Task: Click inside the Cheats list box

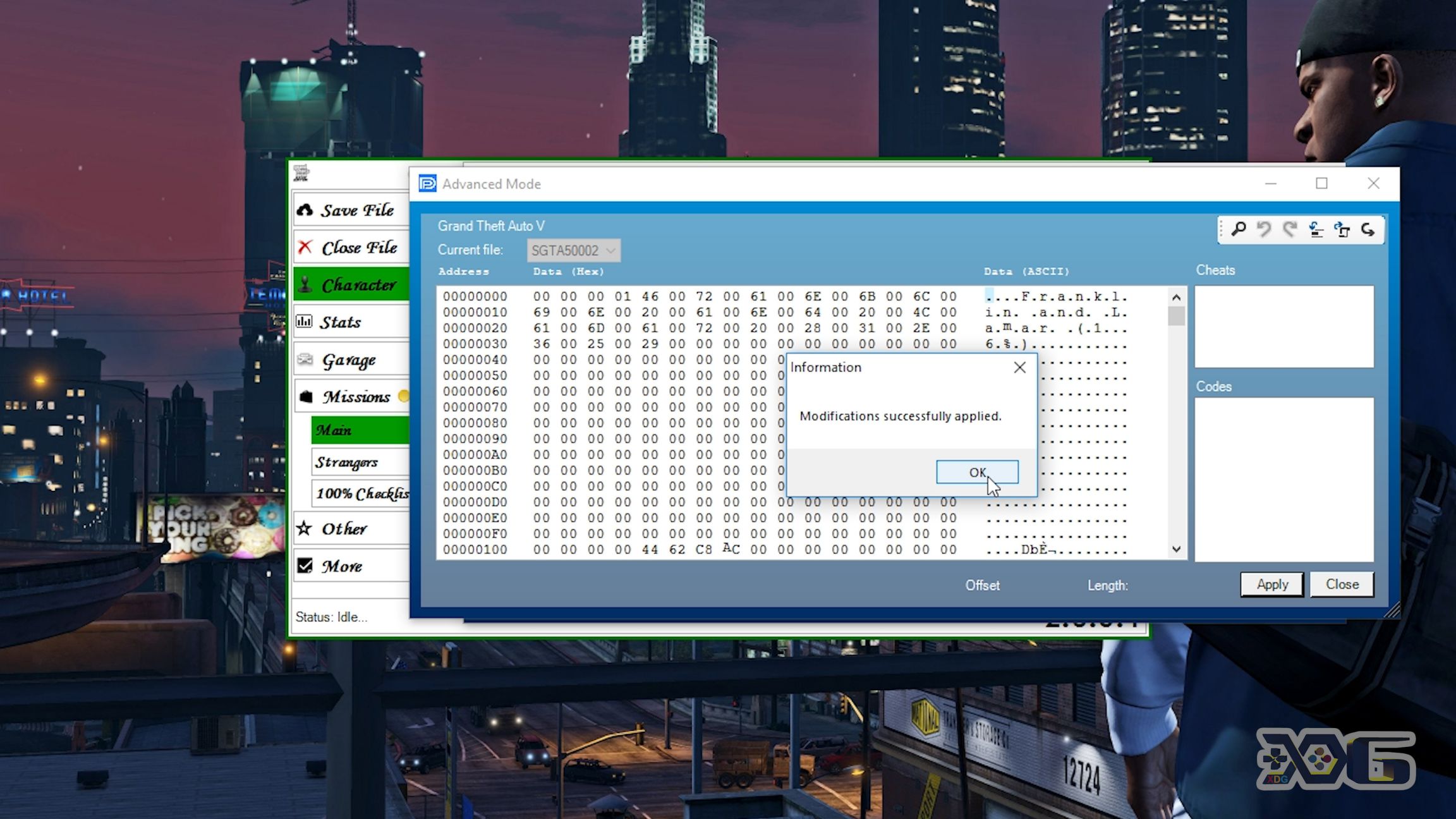Action: [1283, 326]
